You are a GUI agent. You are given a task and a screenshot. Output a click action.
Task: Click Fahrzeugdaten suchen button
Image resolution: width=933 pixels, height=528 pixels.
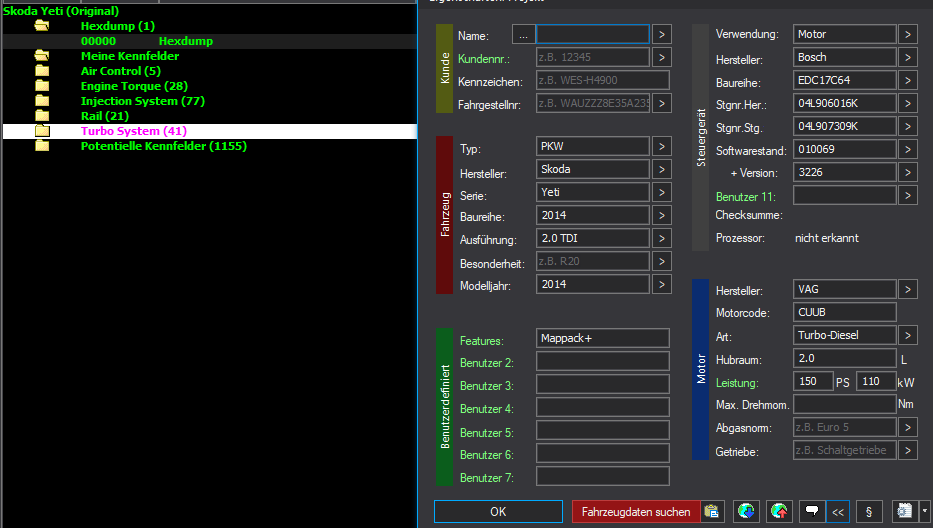(x=636, y=511)
